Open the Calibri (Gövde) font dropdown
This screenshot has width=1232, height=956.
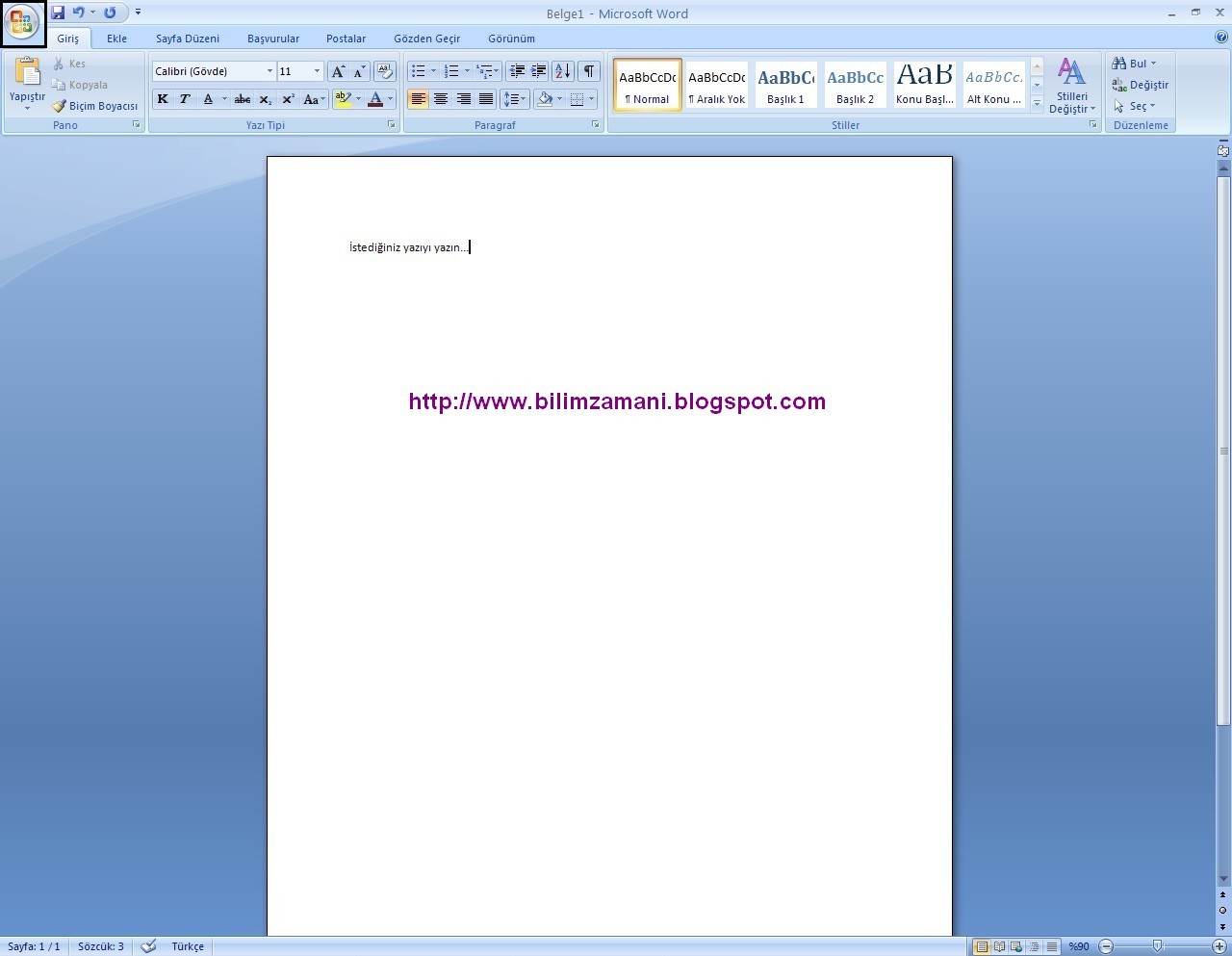click(269, 71)
